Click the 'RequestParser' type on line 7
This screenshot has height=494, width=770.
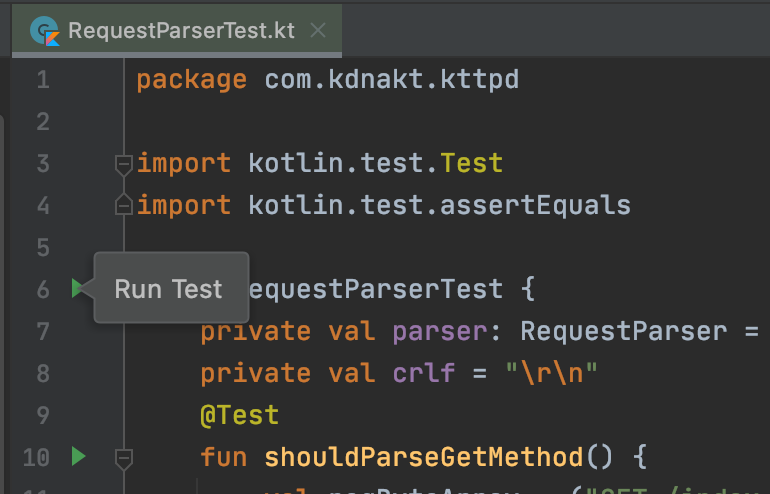point(624,331)
